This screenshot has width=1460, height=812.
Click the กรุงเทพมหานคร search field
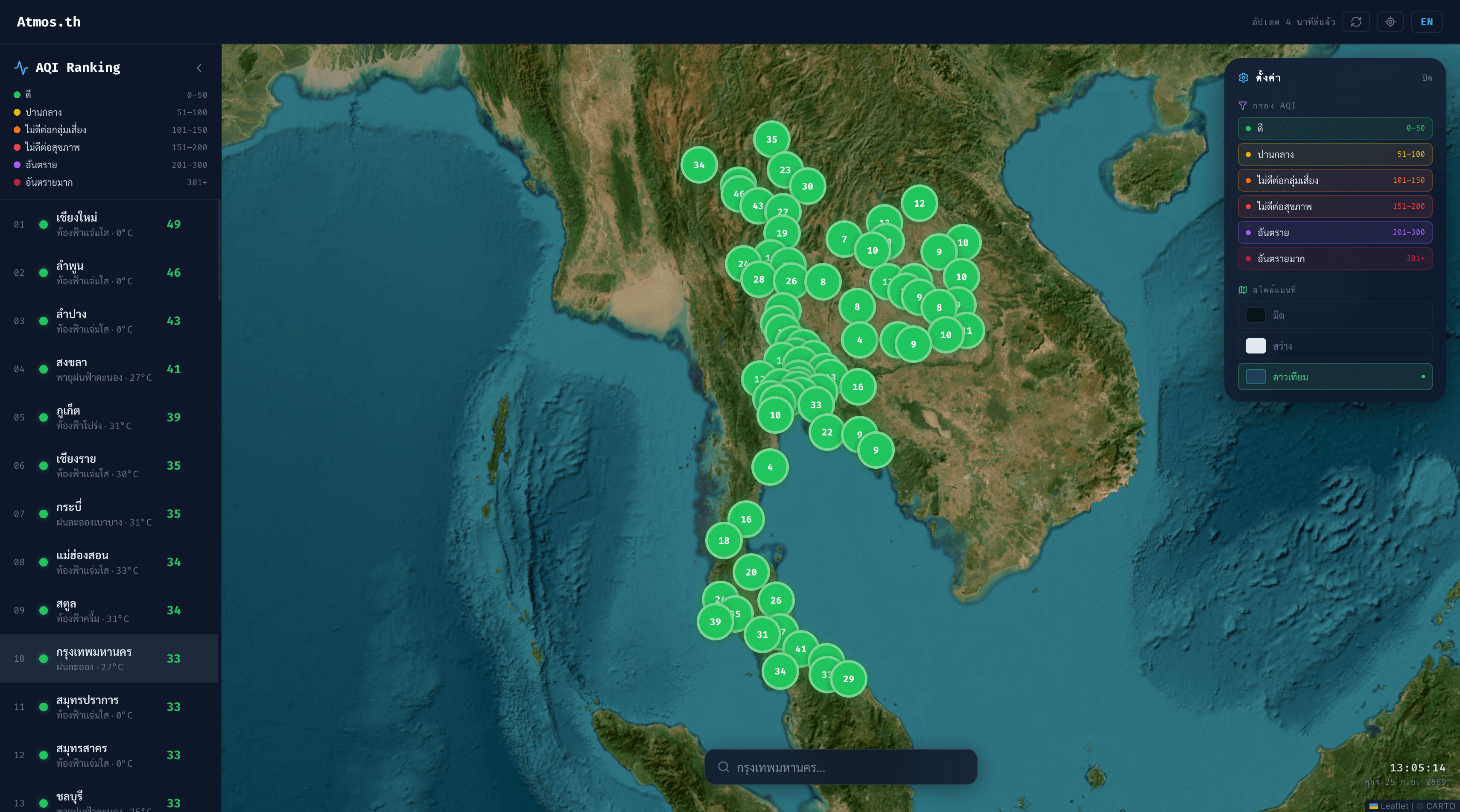(x=841, y=767)
